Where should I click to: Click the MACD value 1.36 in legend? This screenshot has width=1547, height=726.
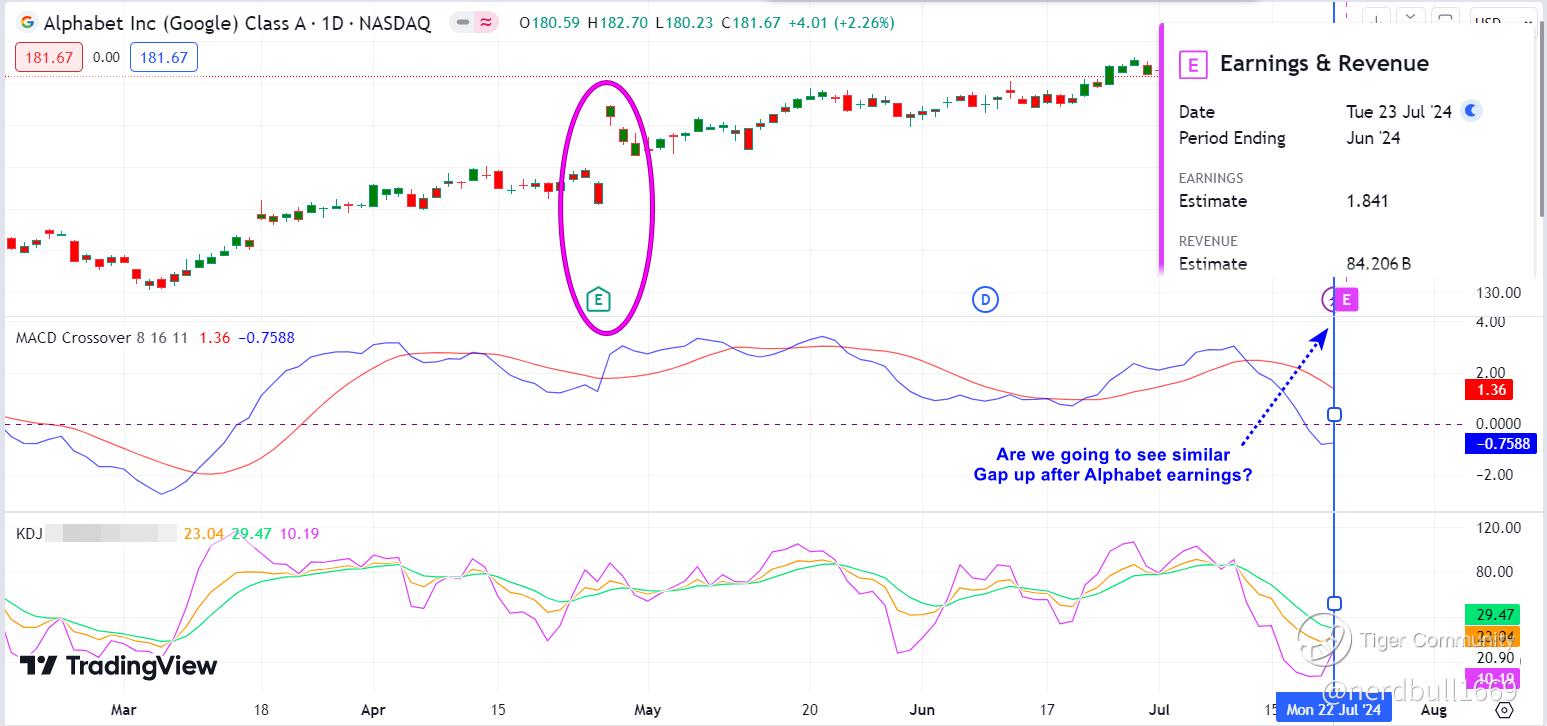[x=214, y=338]
